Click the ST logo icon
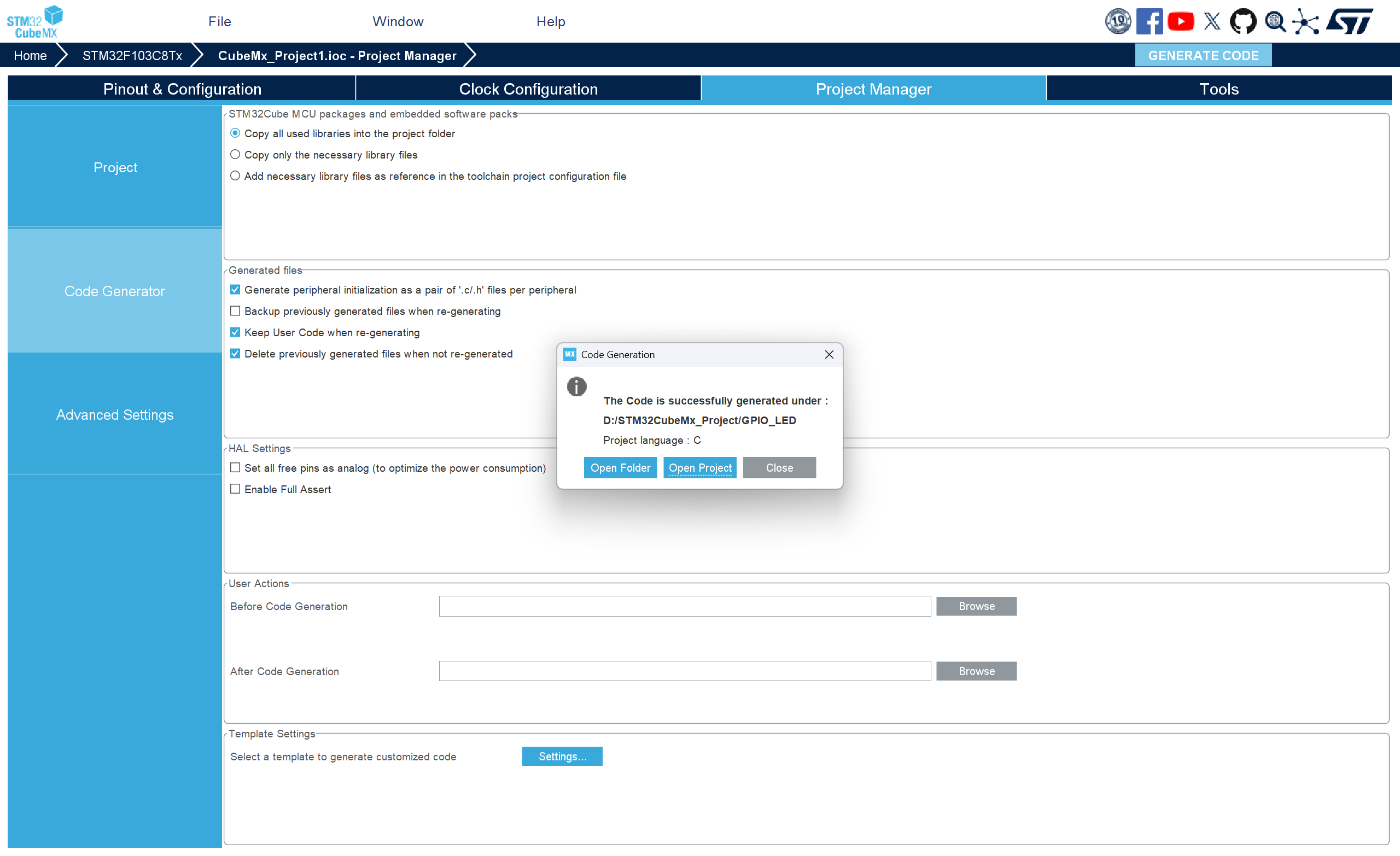This screenshot has height=856, width=1400. click(1350, 21)
